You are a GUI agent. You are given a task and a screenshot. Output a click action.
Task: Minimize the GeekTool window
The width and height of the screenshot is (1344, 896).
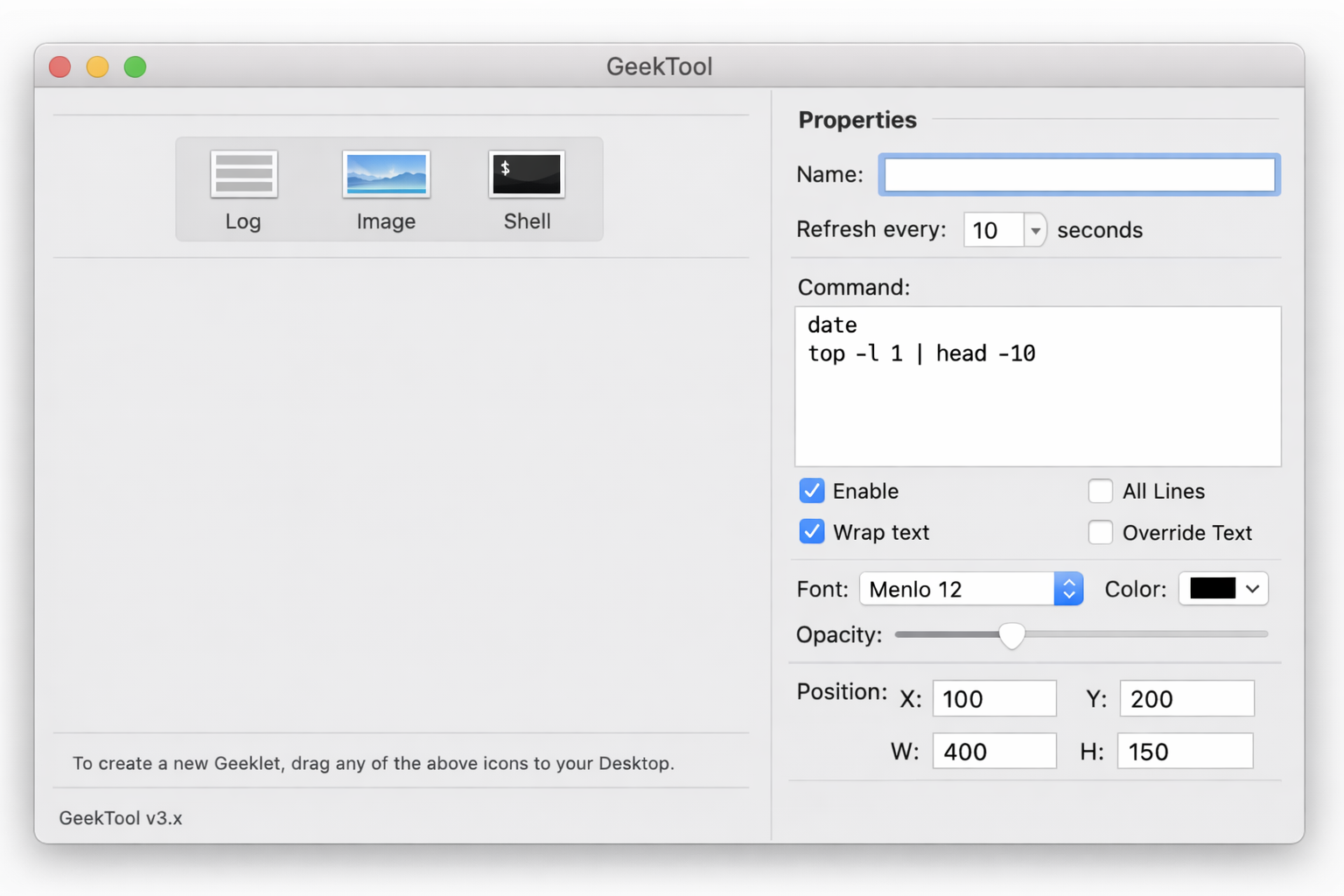coord(97,66)
